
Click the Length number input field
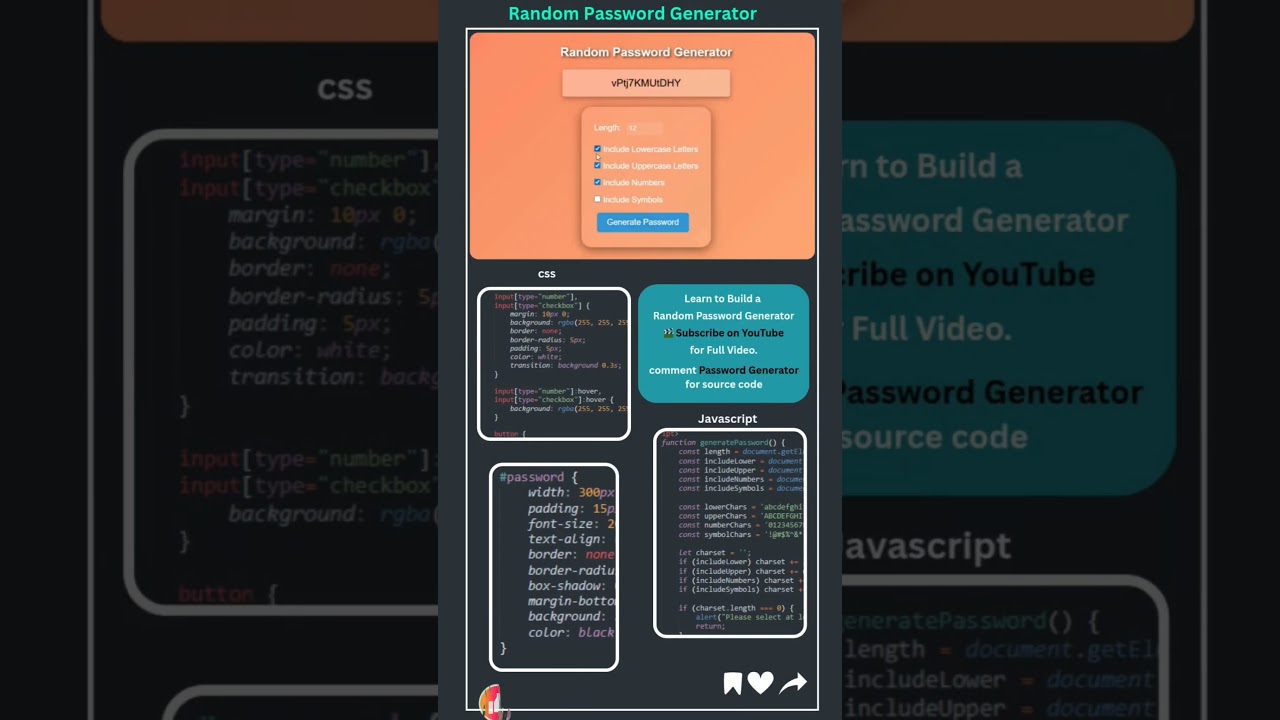[x=644, y=128]
